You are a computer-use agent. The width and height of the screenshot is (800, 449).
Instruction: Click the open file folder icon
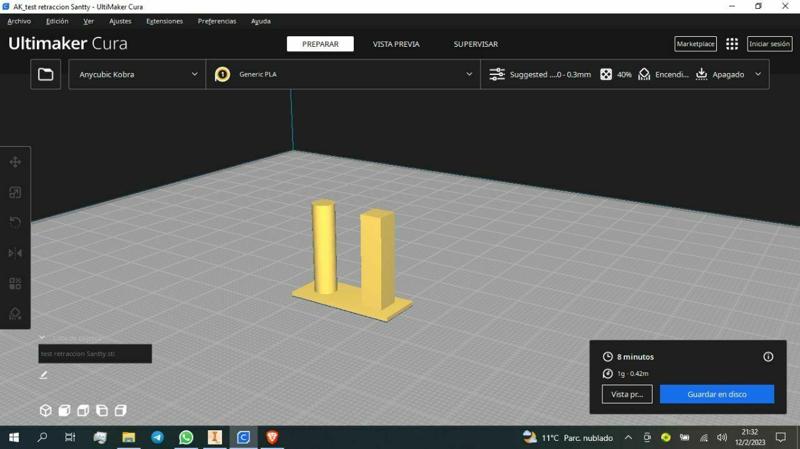point(46,74)
